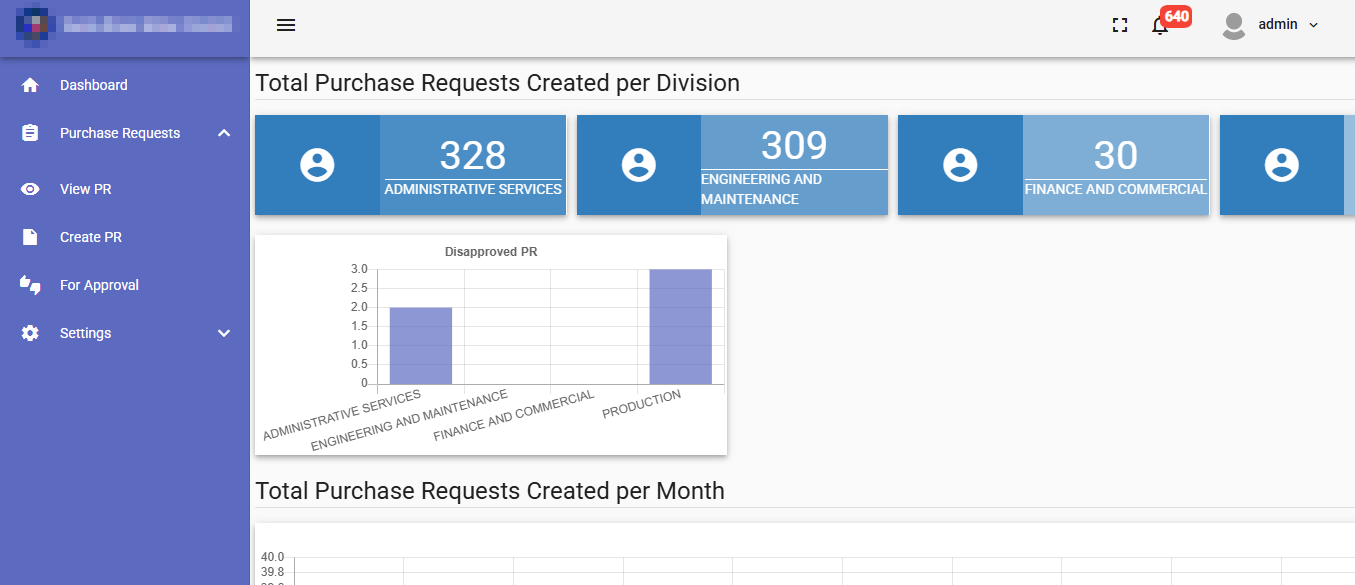Click the Settings gear icon
Screen dimensions: 1355x585
(x=30, y=333)
